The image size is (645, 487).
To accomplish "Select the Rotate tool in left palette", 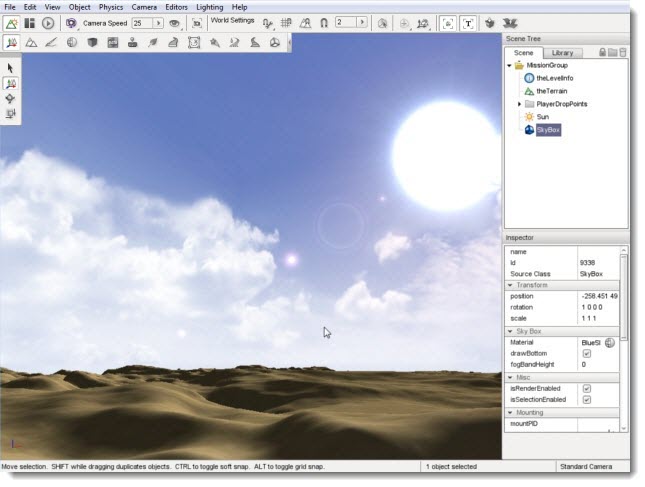I will tap(10, 98).
